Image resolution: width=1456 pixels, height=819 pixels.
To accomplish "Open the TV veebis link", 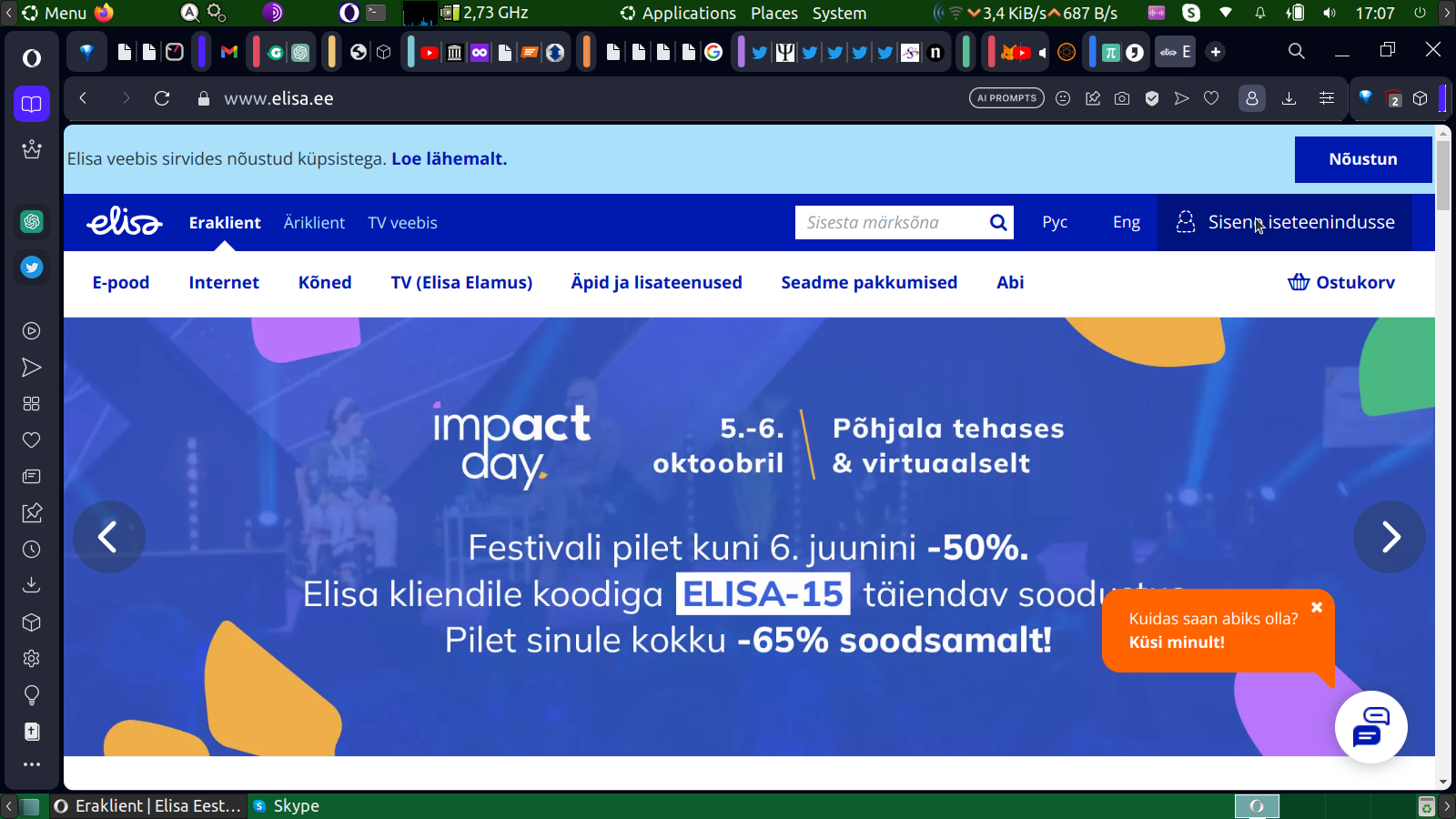I will click(x=402, y=223).
